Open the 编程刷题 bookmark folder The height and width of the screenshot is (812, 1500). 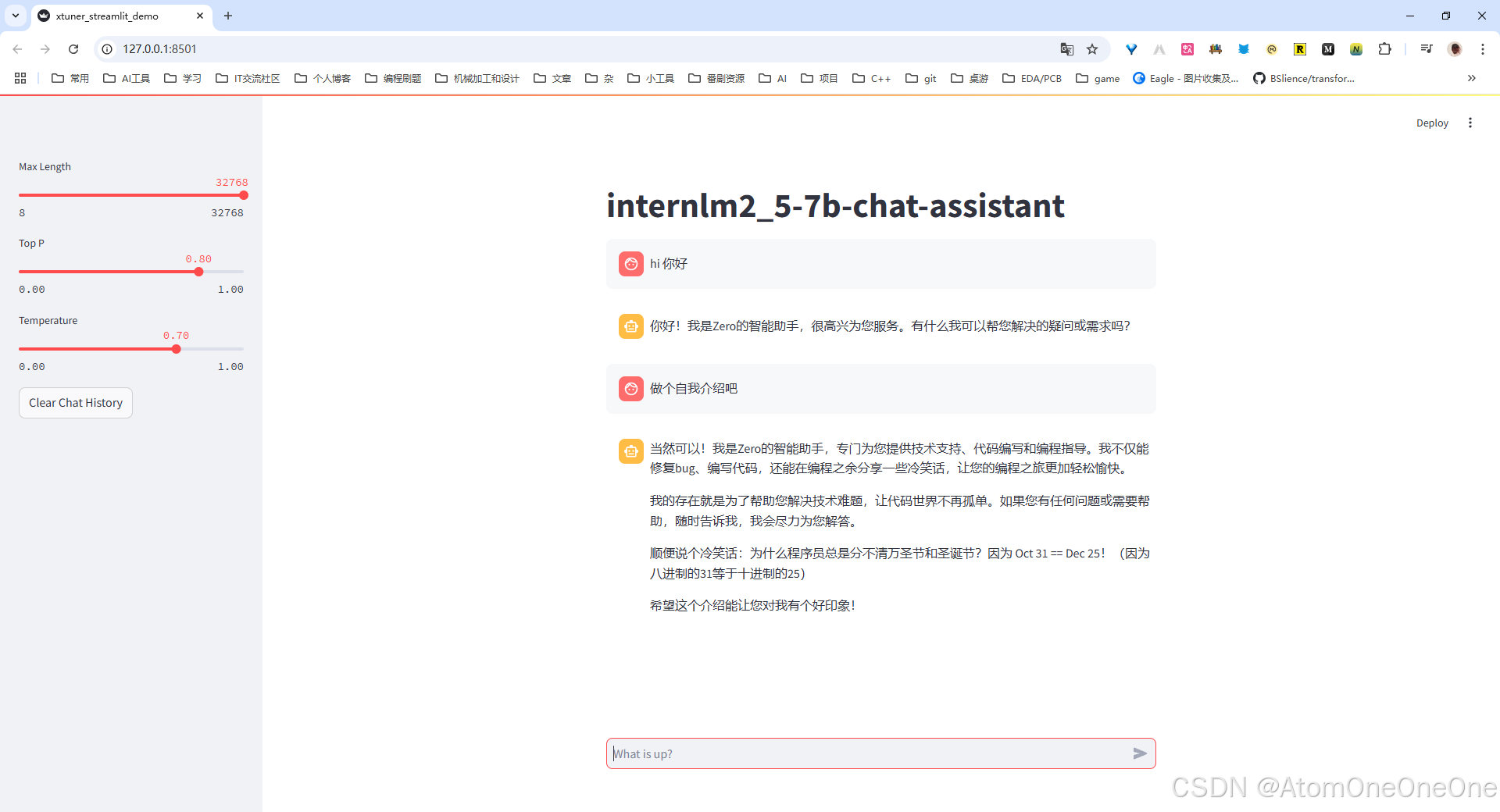[393, 78]
